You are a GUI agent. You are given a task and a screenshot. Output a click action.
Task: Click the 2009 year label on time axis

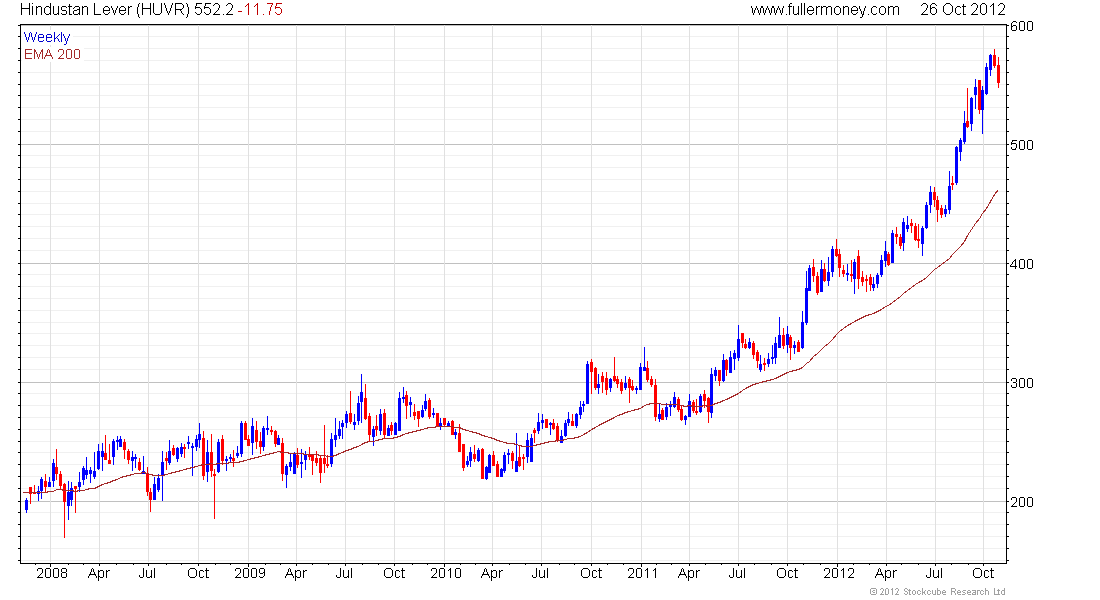point(250,573)
